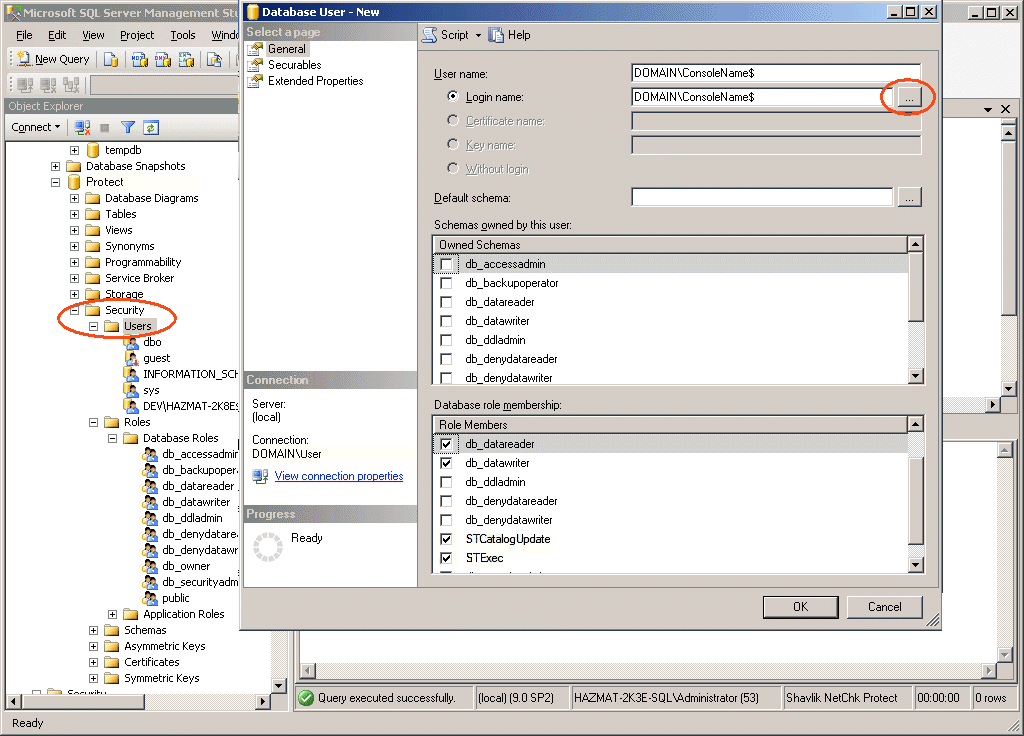1024x736 pixels.
Task: Select the General page icon
Action: pos(255,49)
